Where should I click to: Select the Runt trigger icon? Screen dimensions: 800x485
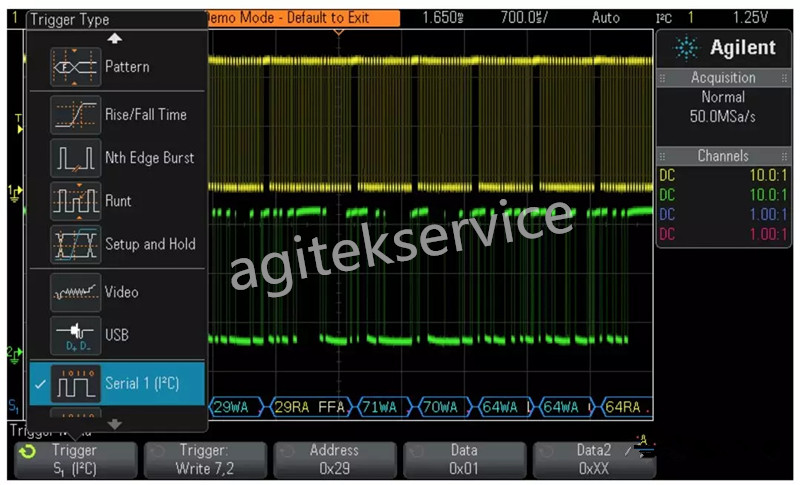(76, 201)
